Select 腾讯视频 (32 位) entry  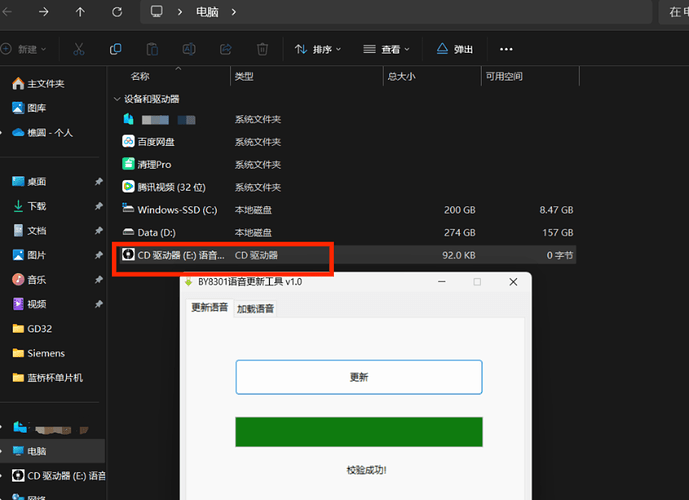click(170, 187)
